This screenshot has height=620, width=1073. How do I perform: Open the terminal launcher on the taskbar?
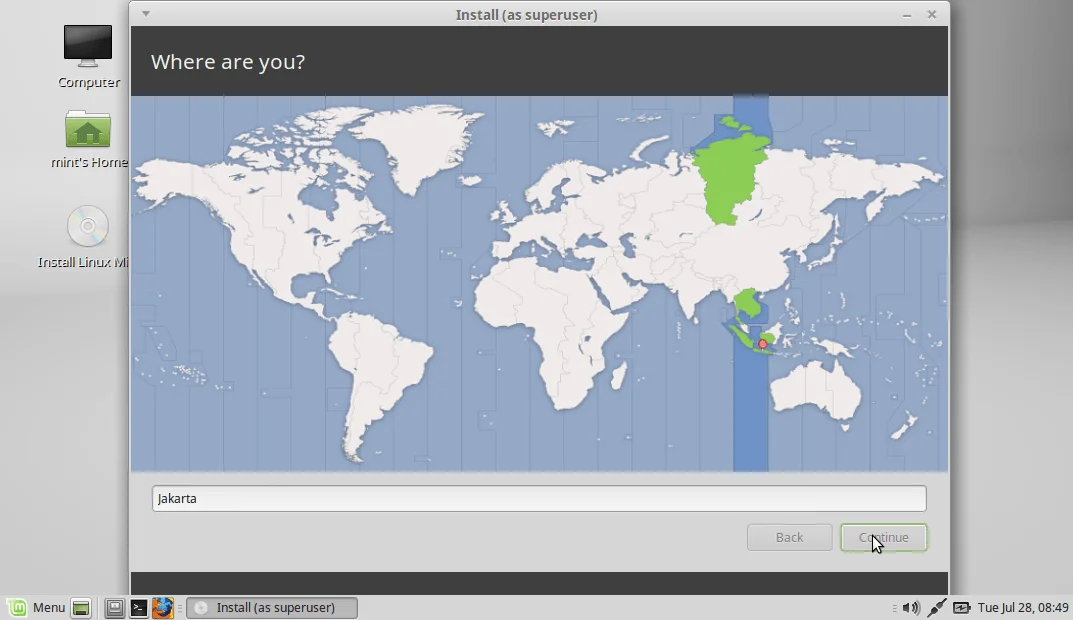(x=139, y=607)
